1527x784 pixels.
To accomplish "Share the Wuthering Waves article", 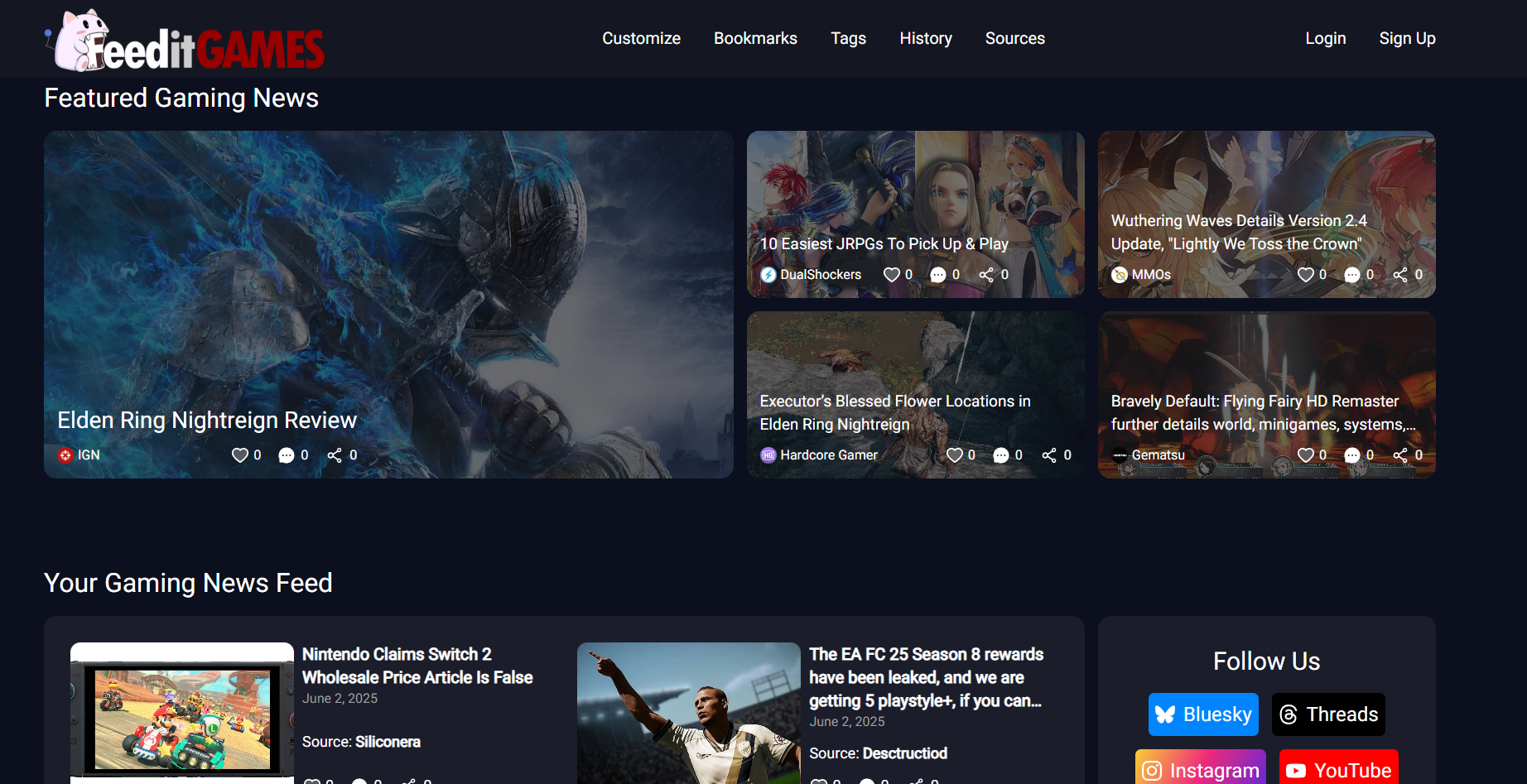I will coord(1400,275).
